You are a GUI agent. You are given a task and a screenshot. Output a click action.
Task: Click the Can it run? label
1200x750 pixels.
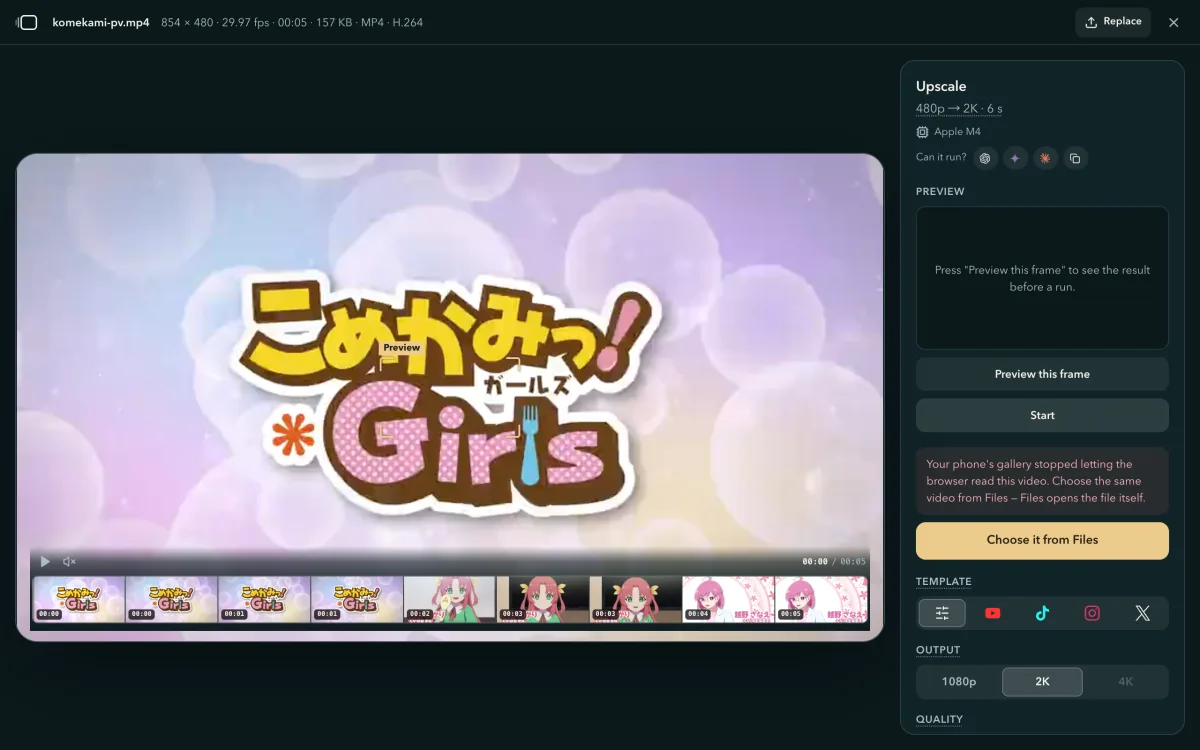941,157
